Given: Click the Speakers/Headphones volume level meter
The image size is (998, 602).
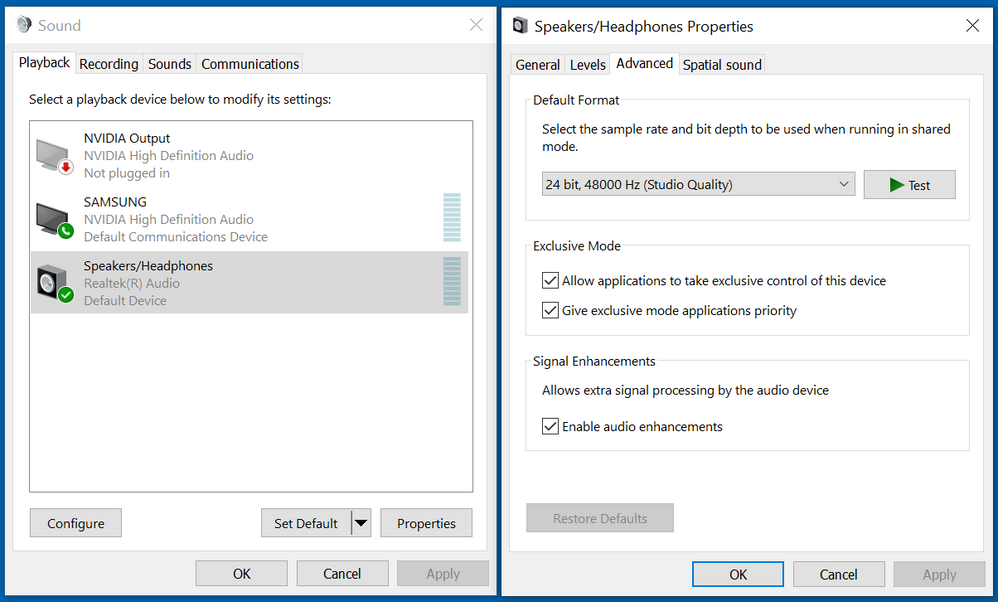Looking at the screenshot, I should pos(452,281).
